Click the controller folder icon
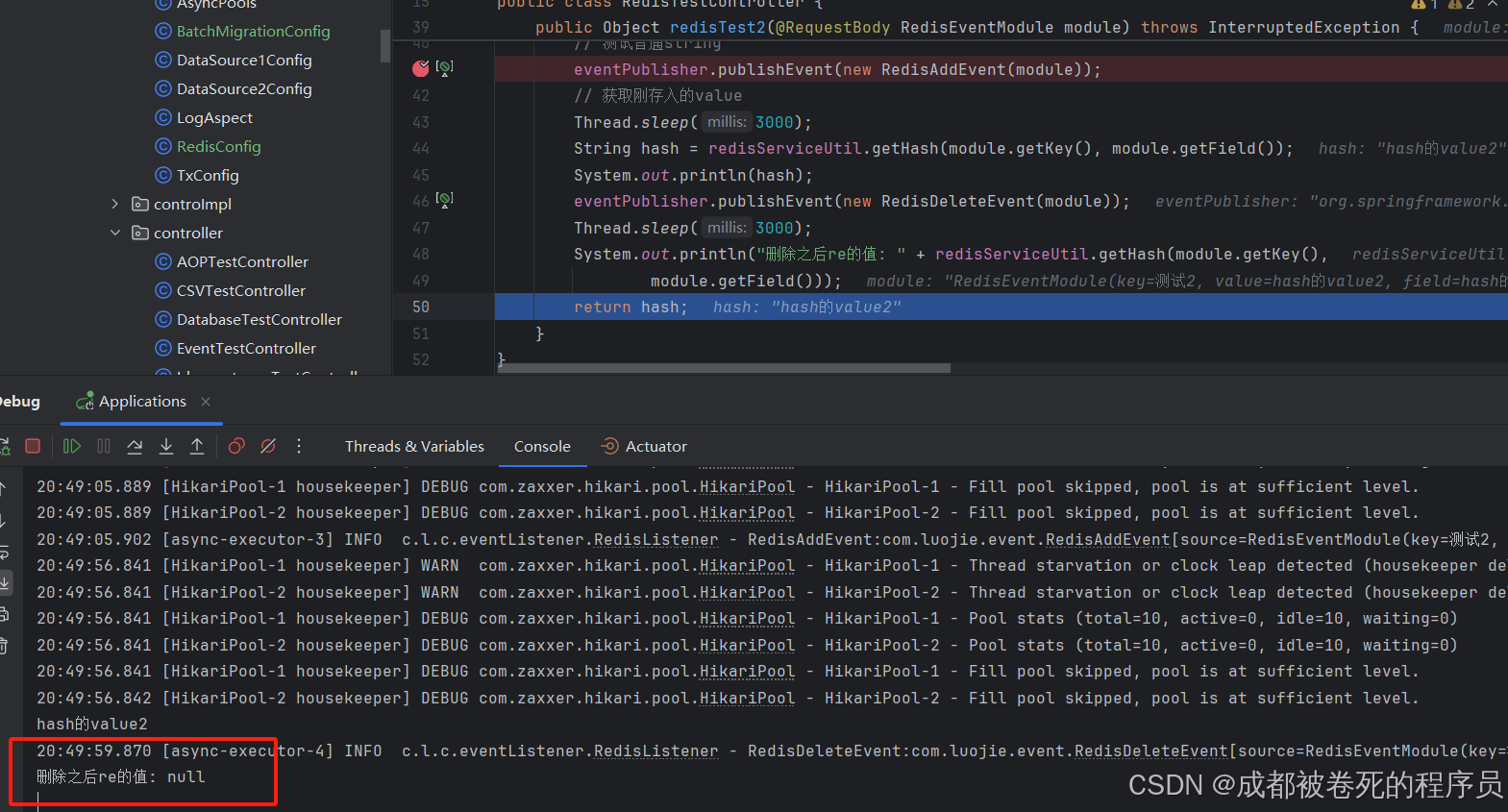 point(140,233)
